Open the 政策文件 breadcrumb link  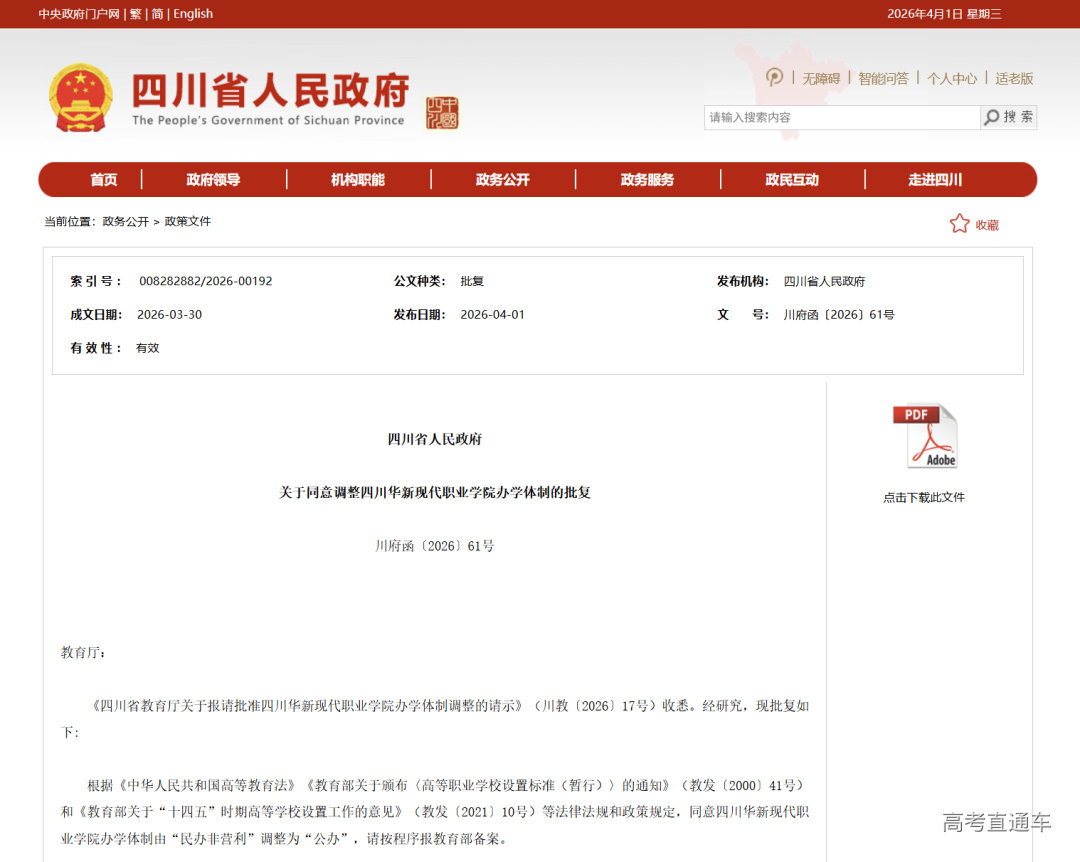(x=189, y=222)
